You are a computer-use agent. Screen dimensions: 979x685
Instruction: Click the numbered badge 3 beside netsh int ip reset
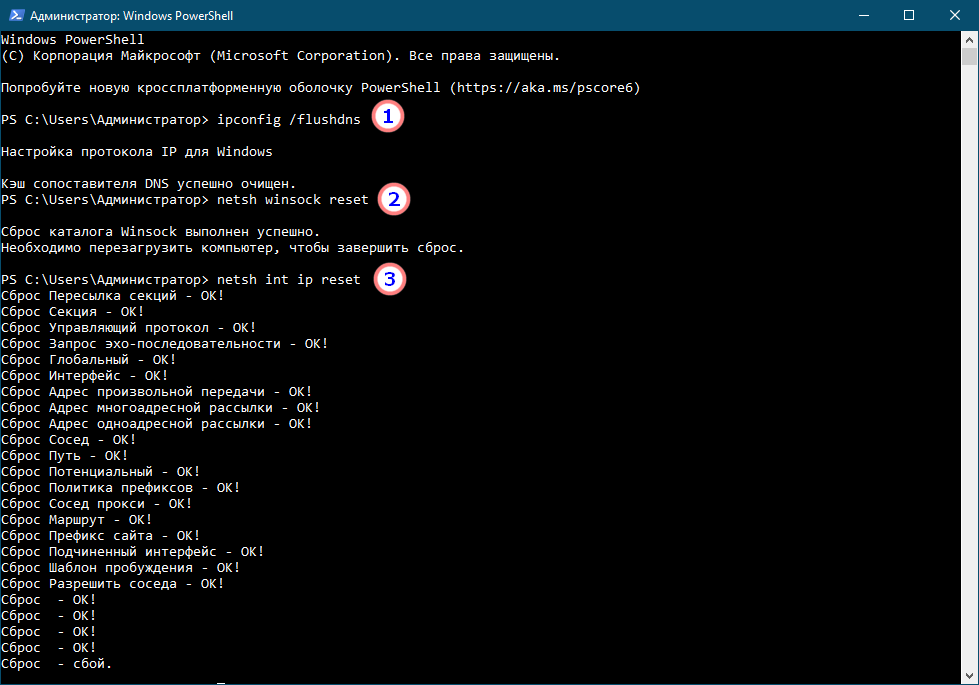389,279
